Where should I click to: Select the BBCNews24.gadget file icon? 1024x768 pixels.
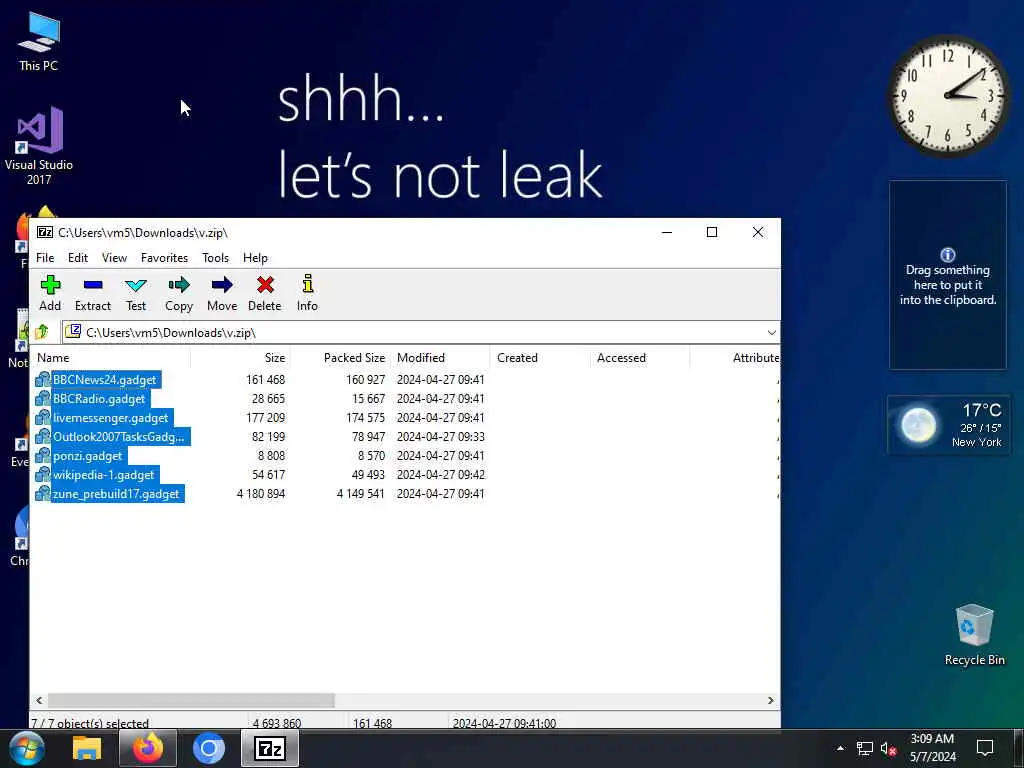point(43,379)
